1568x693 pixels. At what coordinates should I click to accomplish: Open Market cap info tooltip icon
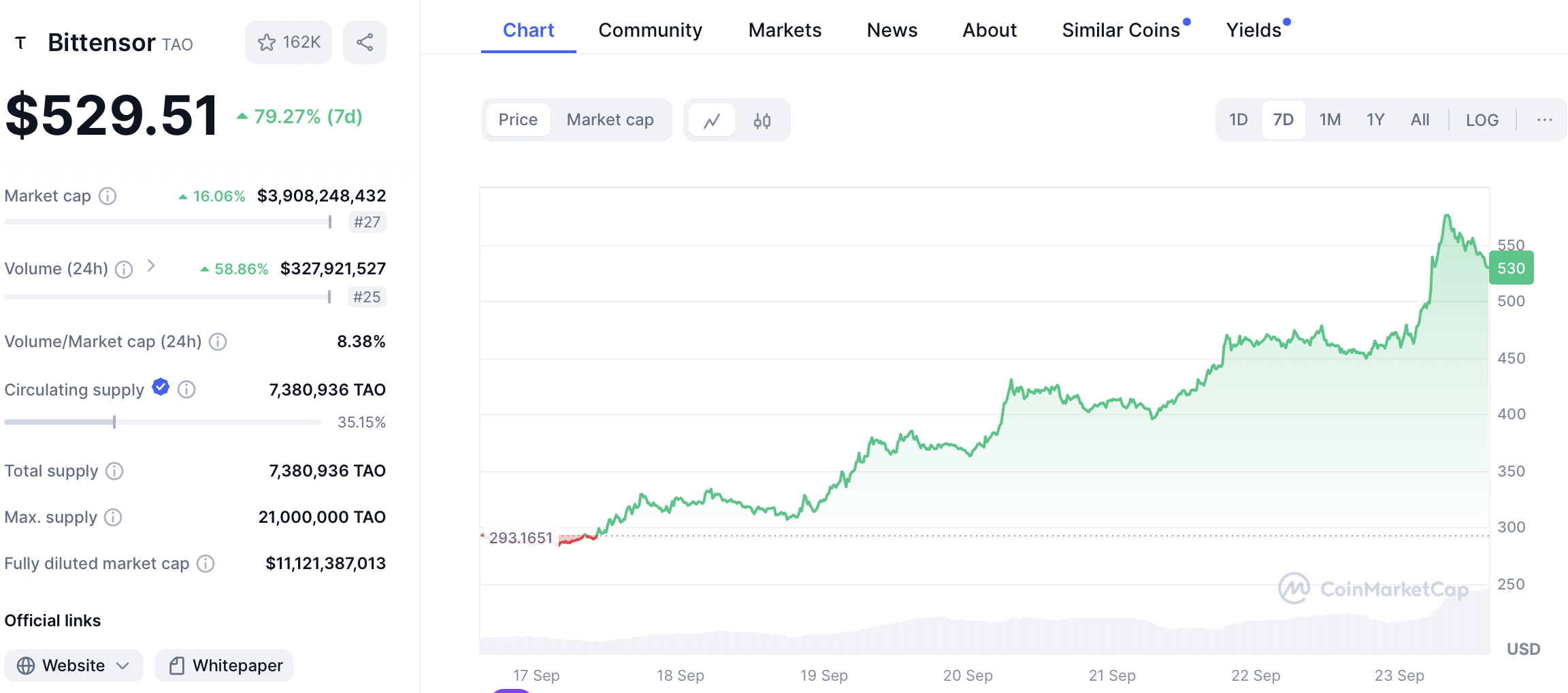[x=108, y=196]
